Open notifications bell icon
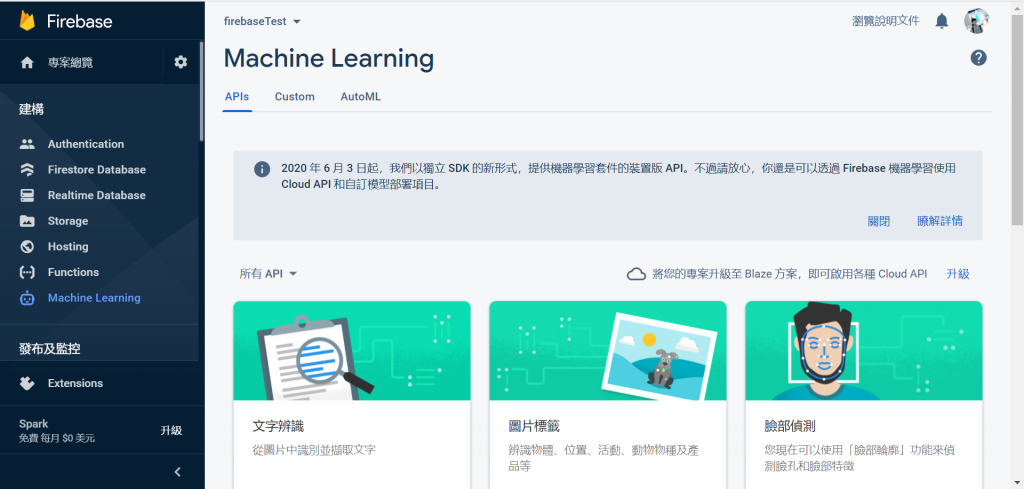1024x489 pixels. (x=942, y=22)
